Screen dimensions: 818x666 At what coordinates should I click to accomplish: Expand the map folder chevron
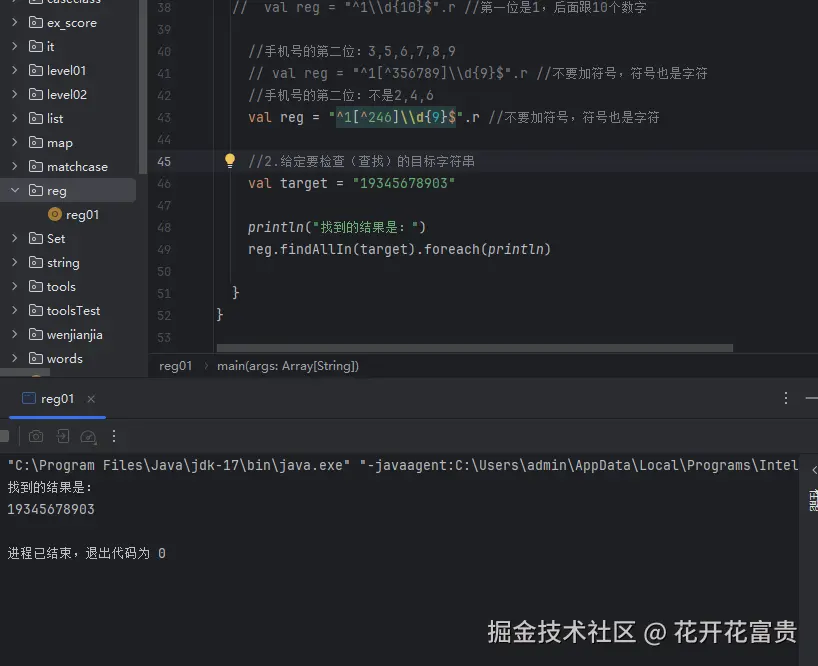[15, 142]
